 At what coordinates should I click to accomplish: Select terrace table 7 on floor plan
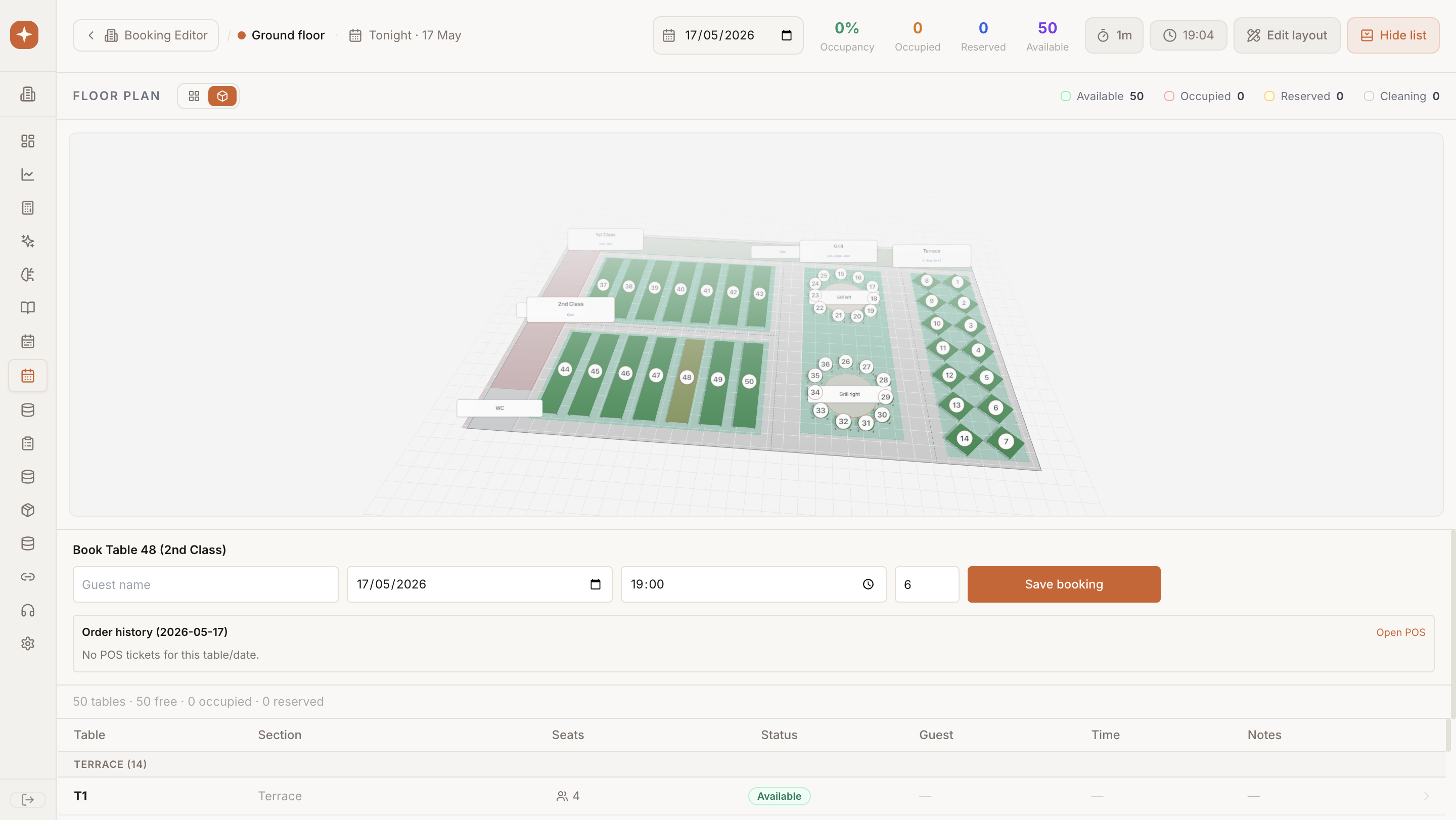1006,442
